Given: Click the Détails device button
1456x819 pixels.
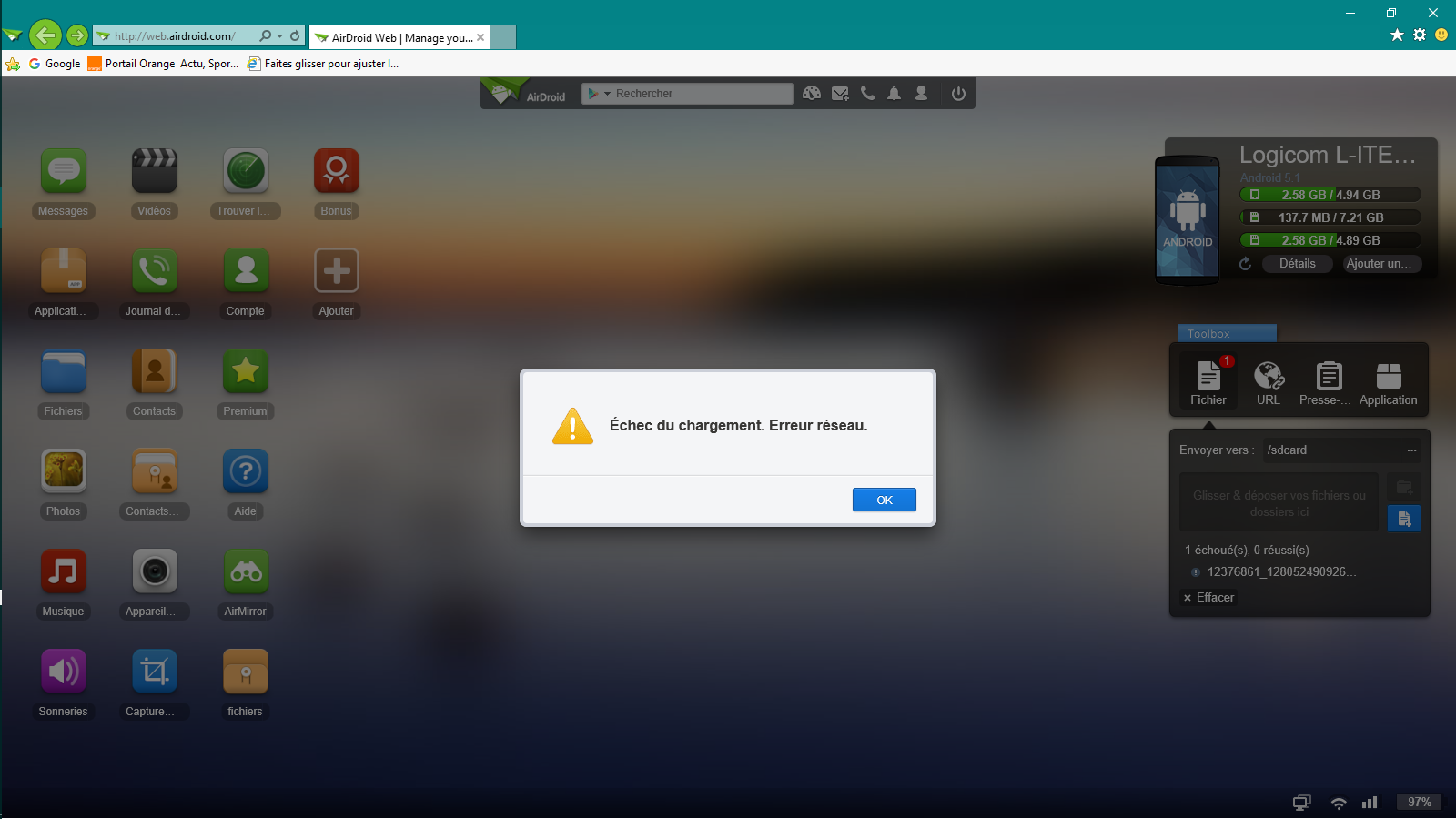Looking at the screenshot, I should click(1297, 264).
